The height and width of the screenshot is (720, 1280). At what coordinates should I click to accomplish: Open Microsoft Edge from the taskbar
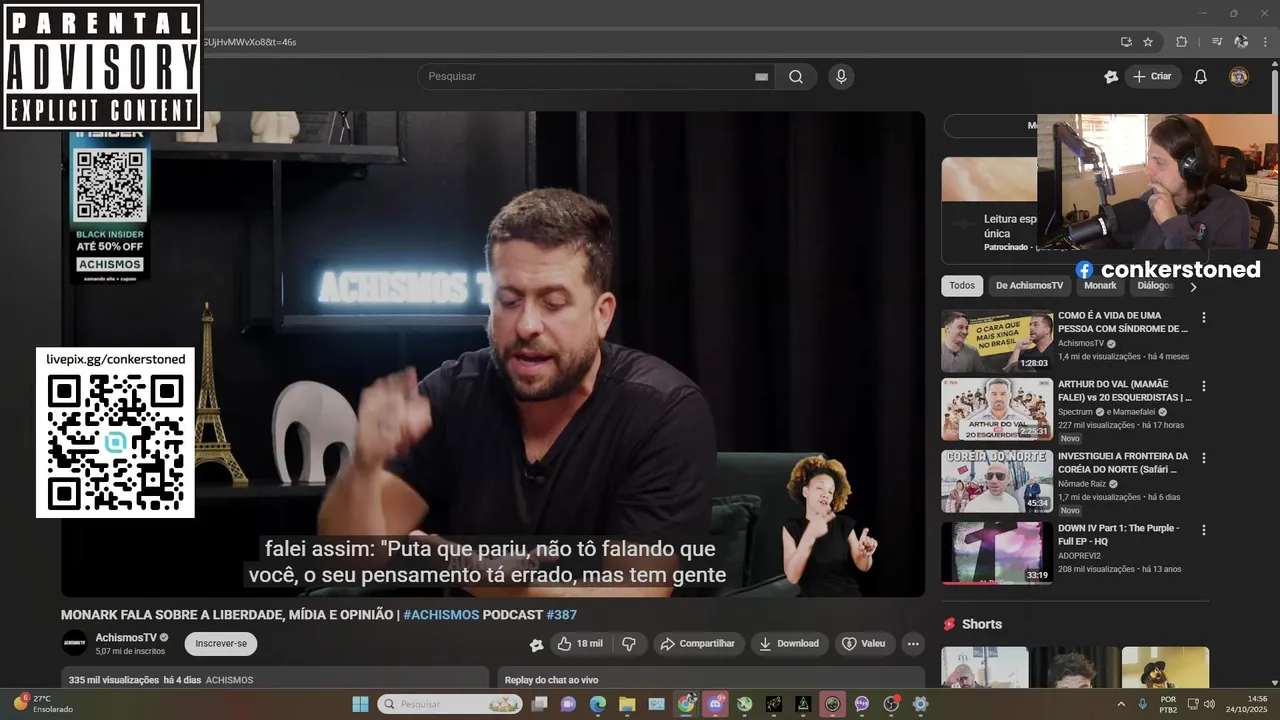pos(598,704)
